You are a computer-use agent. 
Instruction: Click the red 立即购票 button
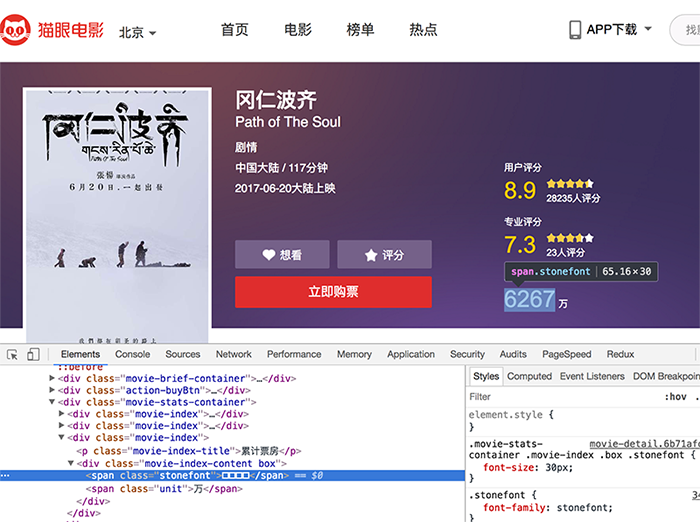333,292
